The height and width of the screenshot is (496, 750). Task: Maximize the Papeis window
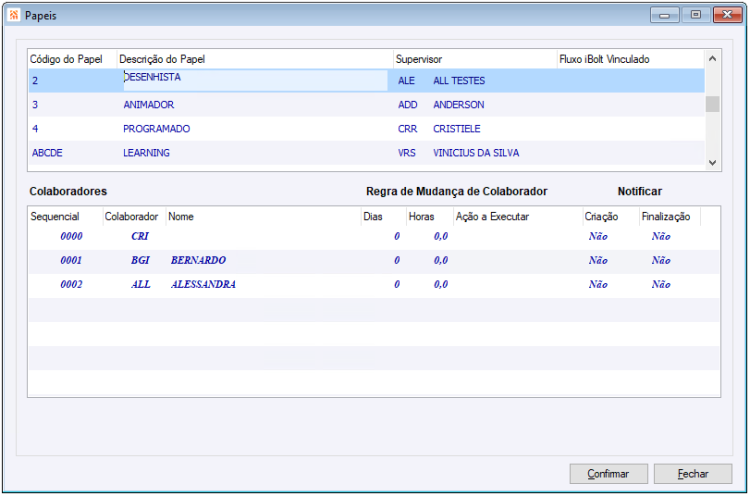click(x=695, y=15)
